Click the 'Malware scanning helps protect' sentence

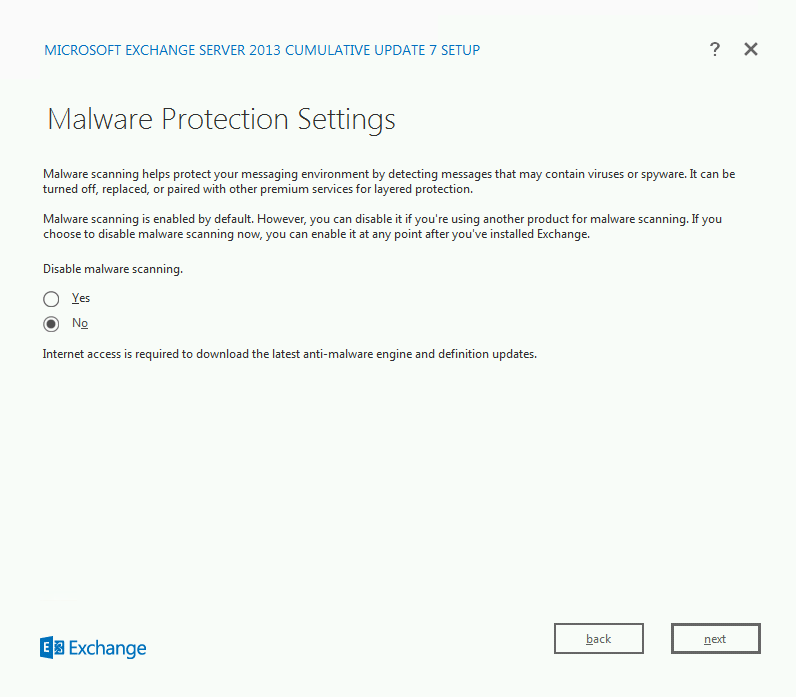(389, 174)
